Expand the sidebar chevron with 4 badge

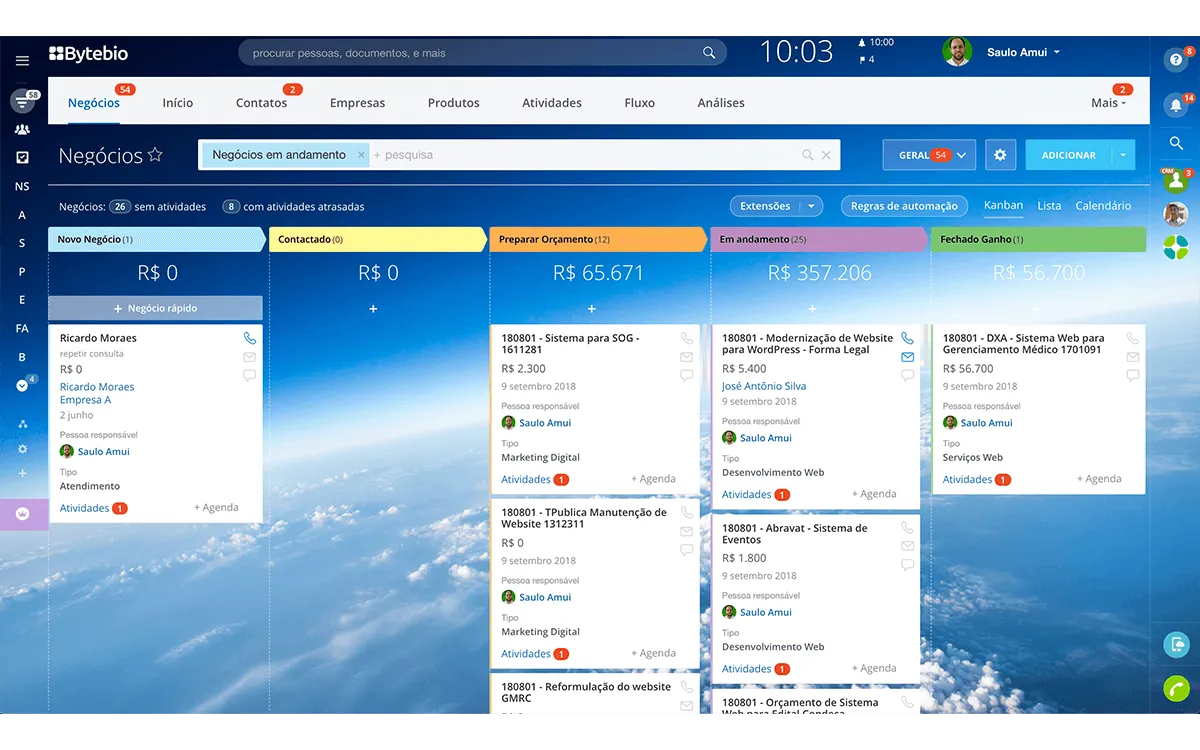click(x=22, y=385)
